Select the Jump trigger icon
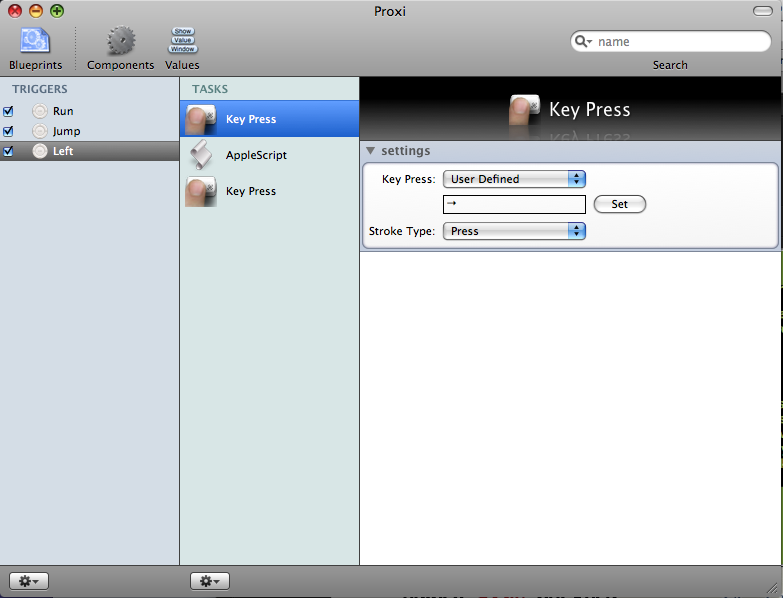This screenshot has height=598, width=783. 40,131
